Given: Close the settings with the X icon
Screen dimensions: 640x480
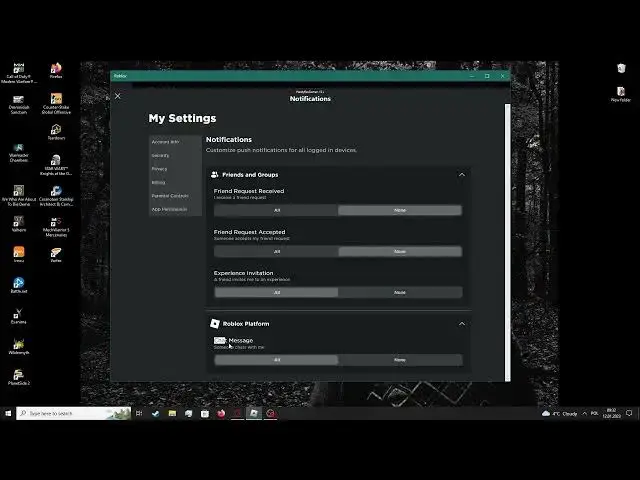Looking at the screenshot, I should click(118, 96).
